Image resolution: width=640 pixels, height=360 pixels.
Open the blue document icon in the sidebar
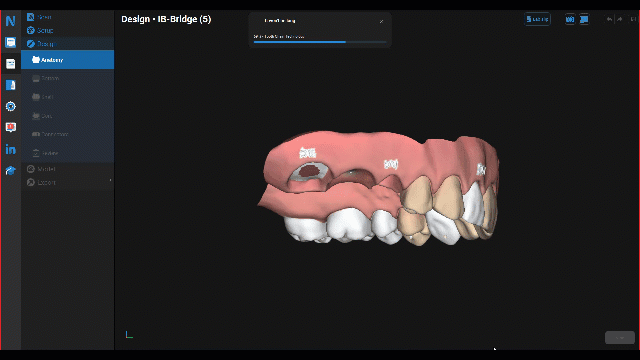[x=11, y=85]
